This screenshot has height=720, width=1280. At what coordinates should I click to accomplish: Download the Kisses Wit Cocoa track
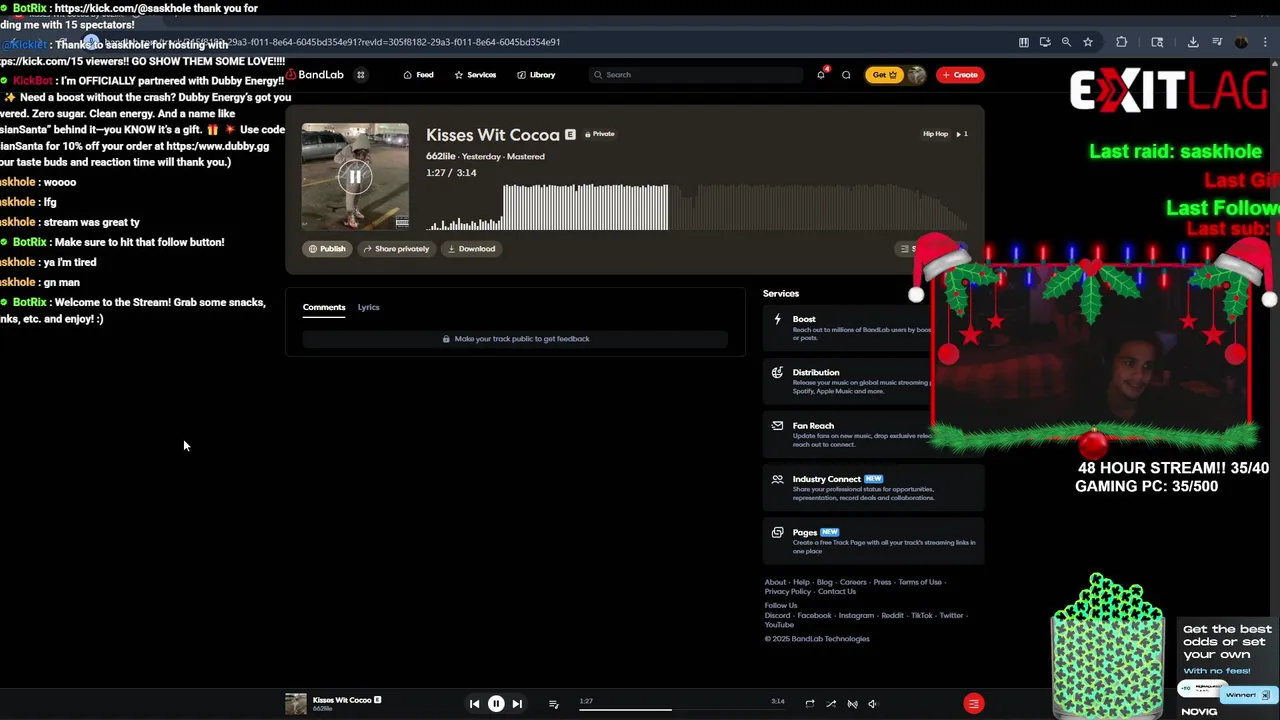(471, 249)
